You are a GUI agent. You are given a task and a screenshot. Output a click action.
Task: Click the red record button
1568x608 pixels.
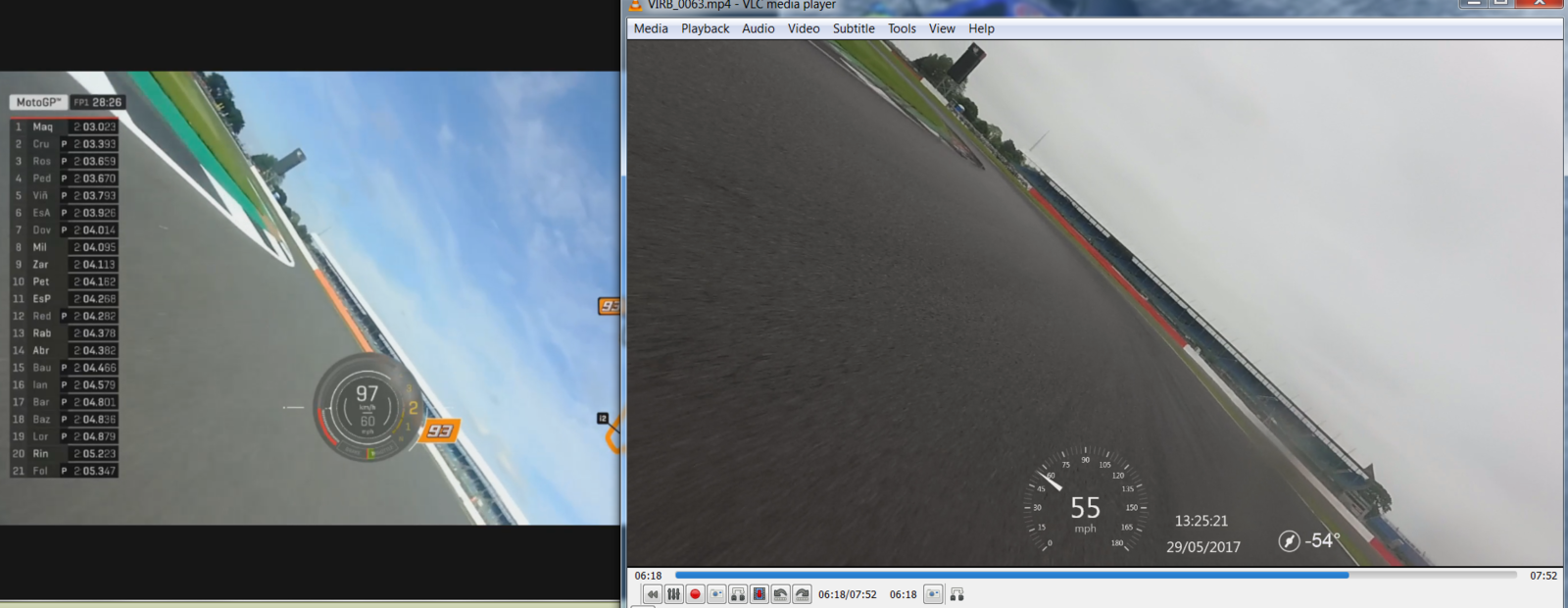pos(696,594)
